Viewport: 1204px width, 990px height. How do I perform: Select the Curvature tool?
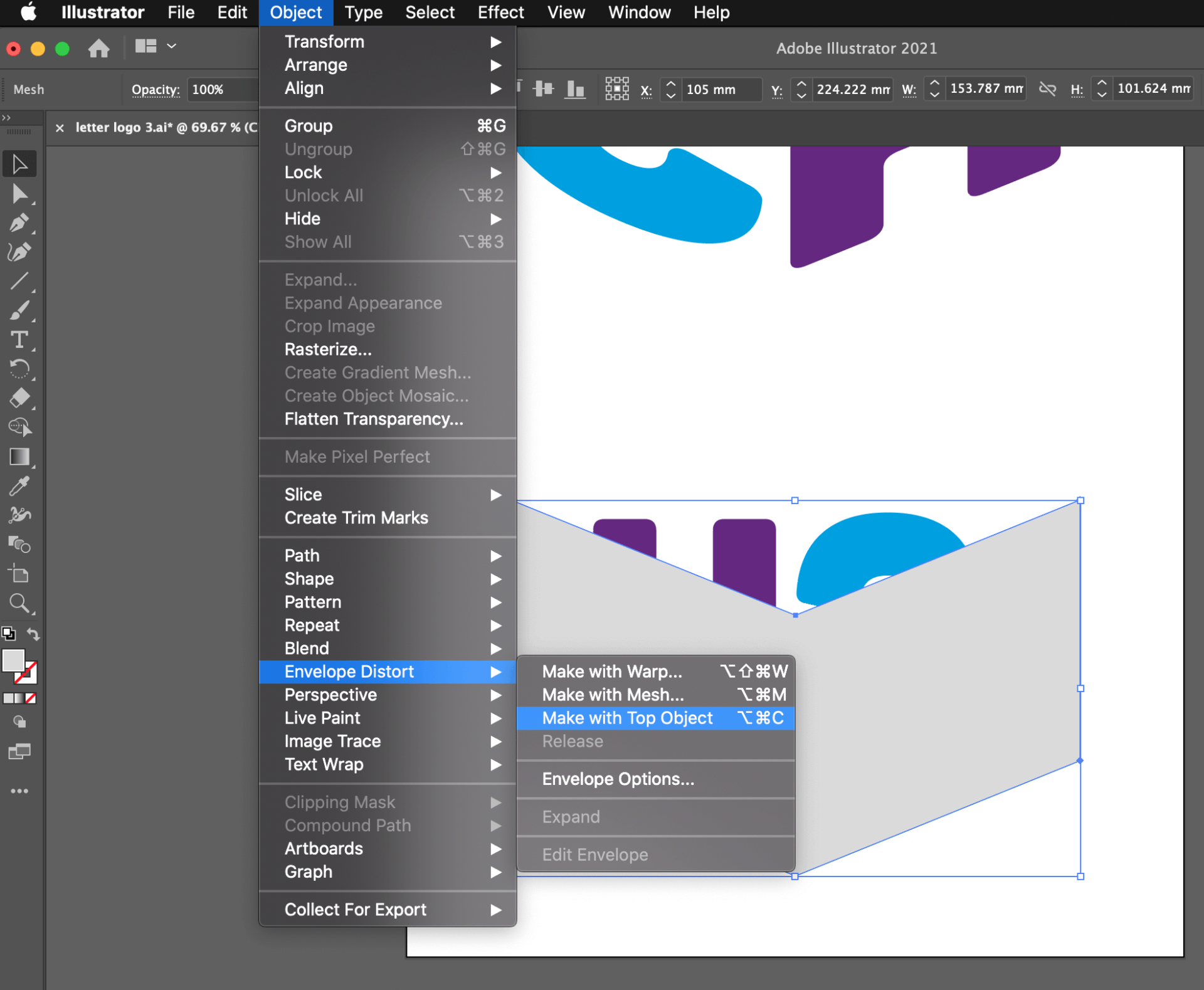(19, 252)
